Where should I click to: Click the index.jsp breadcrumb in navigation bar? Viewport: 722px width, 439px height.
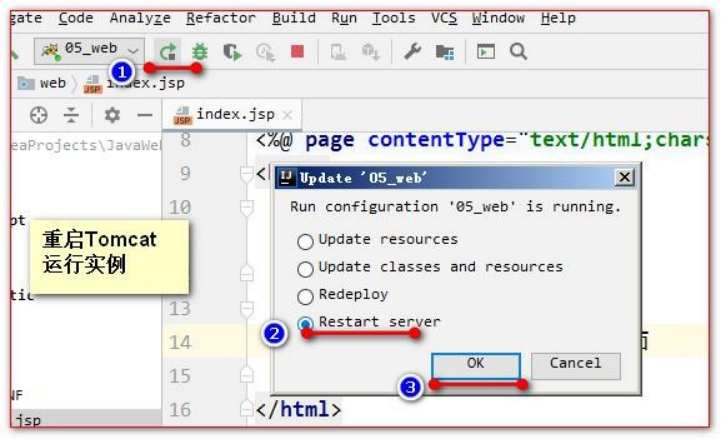pos(134,84)
